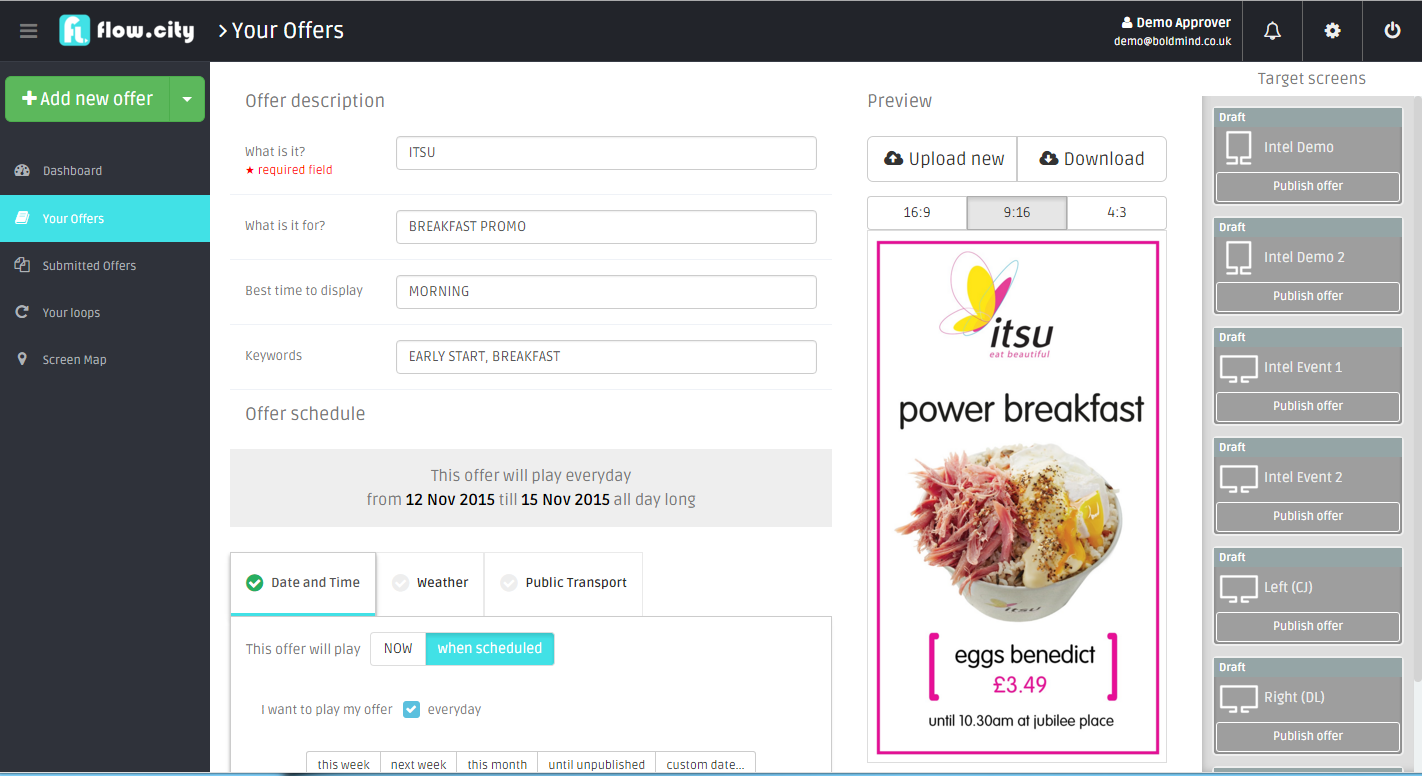
Task: Publish offer to Intel Event 1
Action: [1308, 406]
